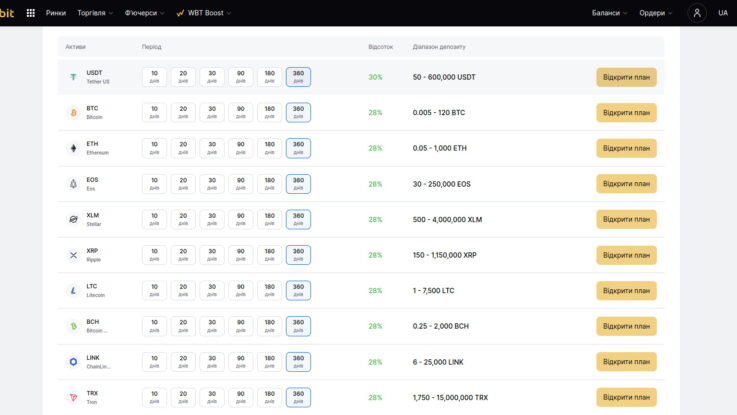
Task: Click Відкрити план button for LTC
Action: click(626, 291)
